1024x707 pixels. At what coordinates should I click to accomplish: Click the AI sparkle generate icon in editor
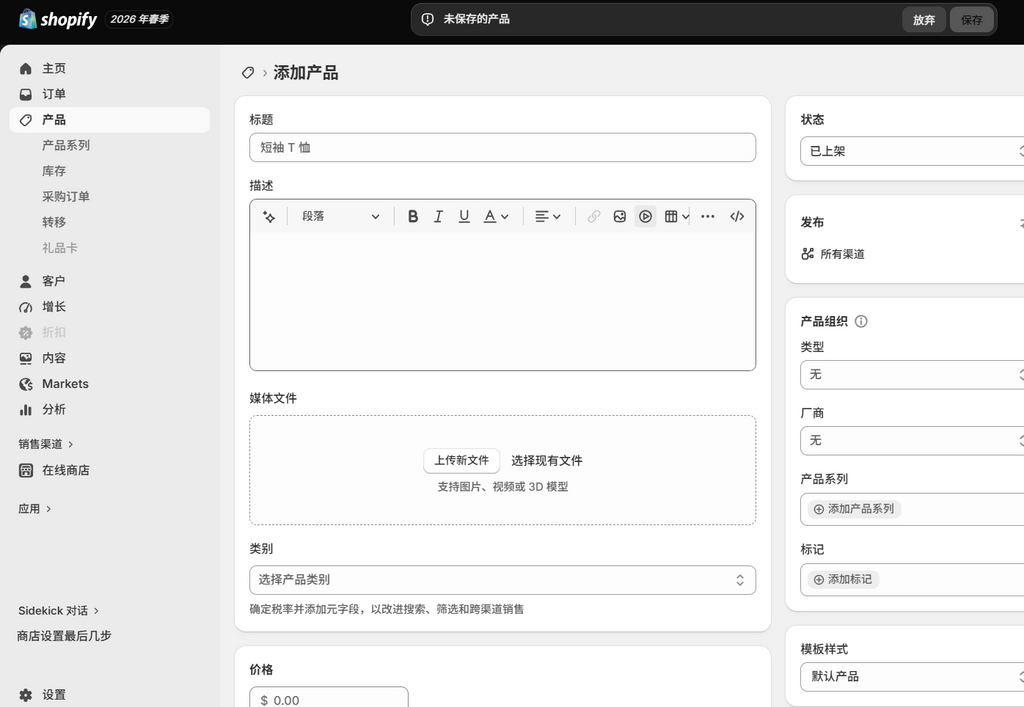point(268,217)
